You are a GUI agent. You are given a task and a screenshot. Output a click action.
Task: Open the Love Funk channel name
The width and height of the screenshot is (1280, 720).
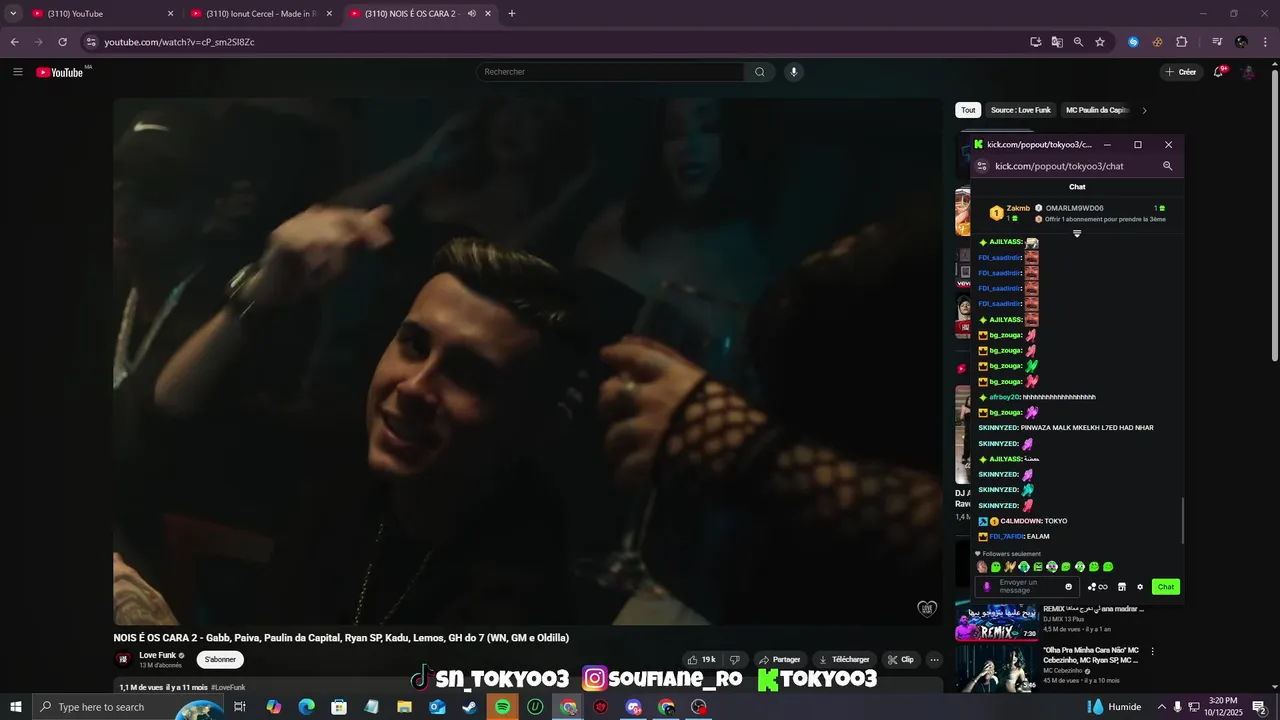pos(157,656)
